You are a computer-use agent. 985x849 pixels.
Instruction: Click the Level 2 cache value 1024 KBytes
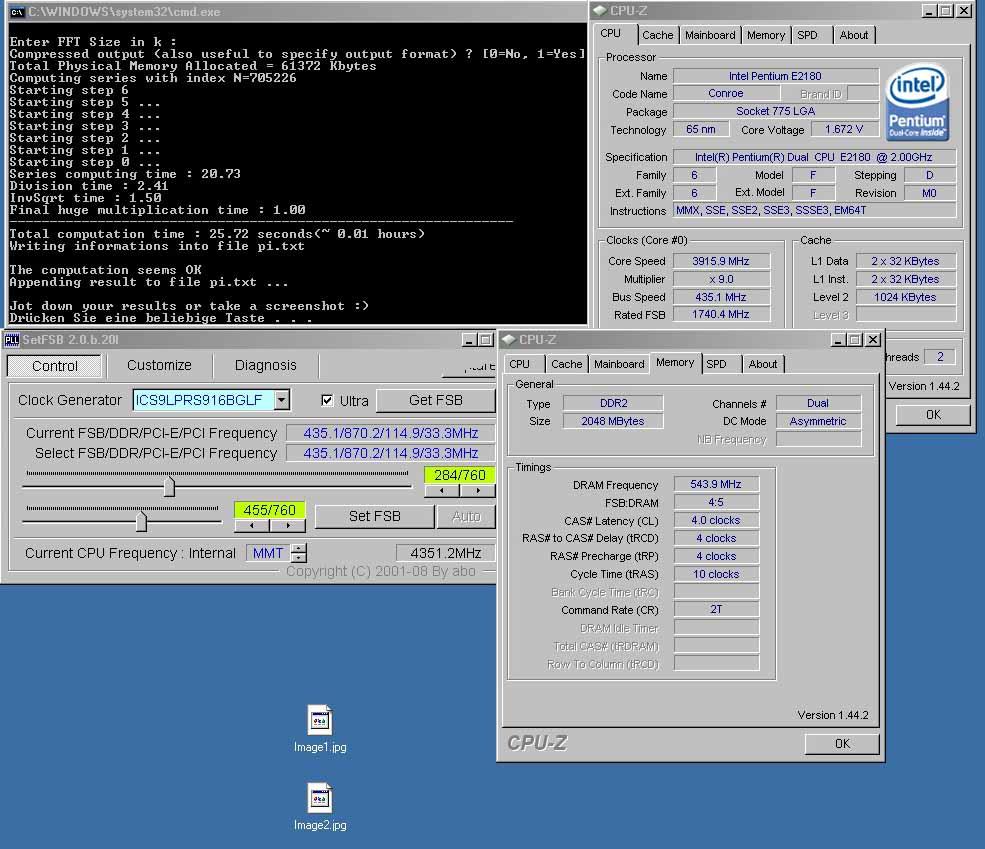click(905, 297)
